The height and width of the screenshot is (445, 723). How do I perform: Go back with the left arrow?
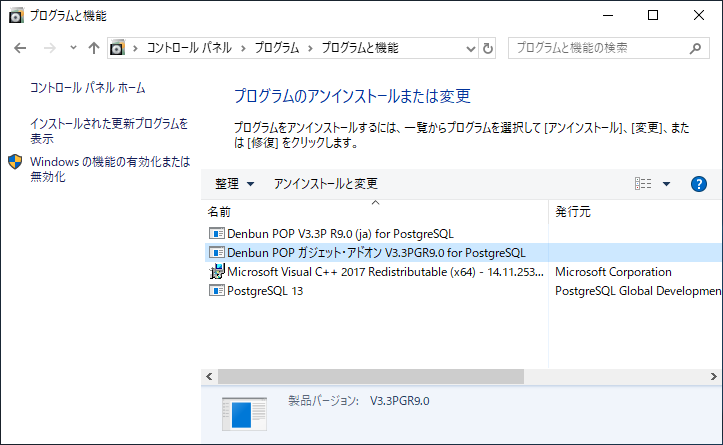pyautogui.click(x=20, y=48)
